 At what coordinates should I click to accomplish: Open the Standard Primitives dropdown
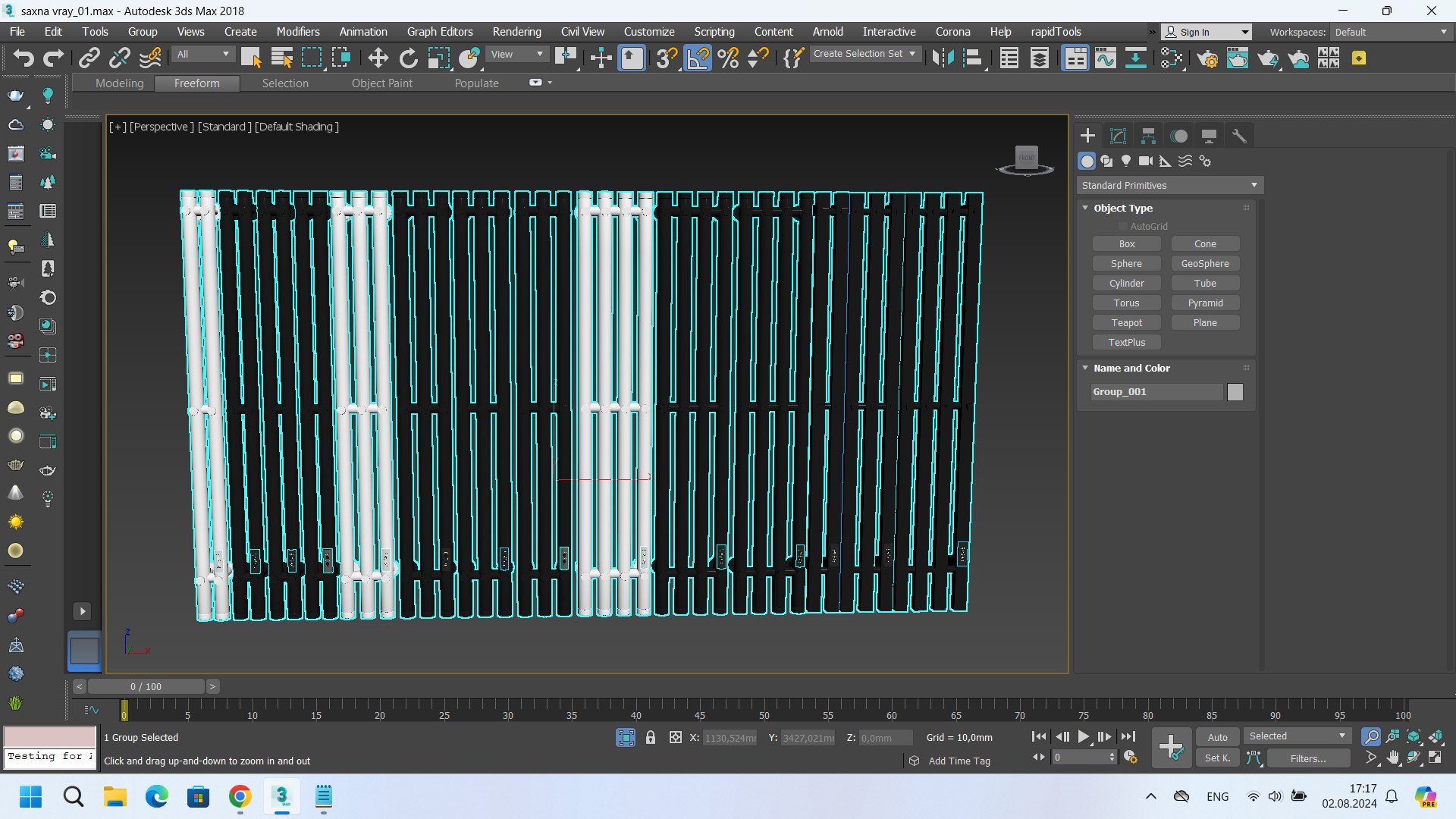tap(1170, 185)
